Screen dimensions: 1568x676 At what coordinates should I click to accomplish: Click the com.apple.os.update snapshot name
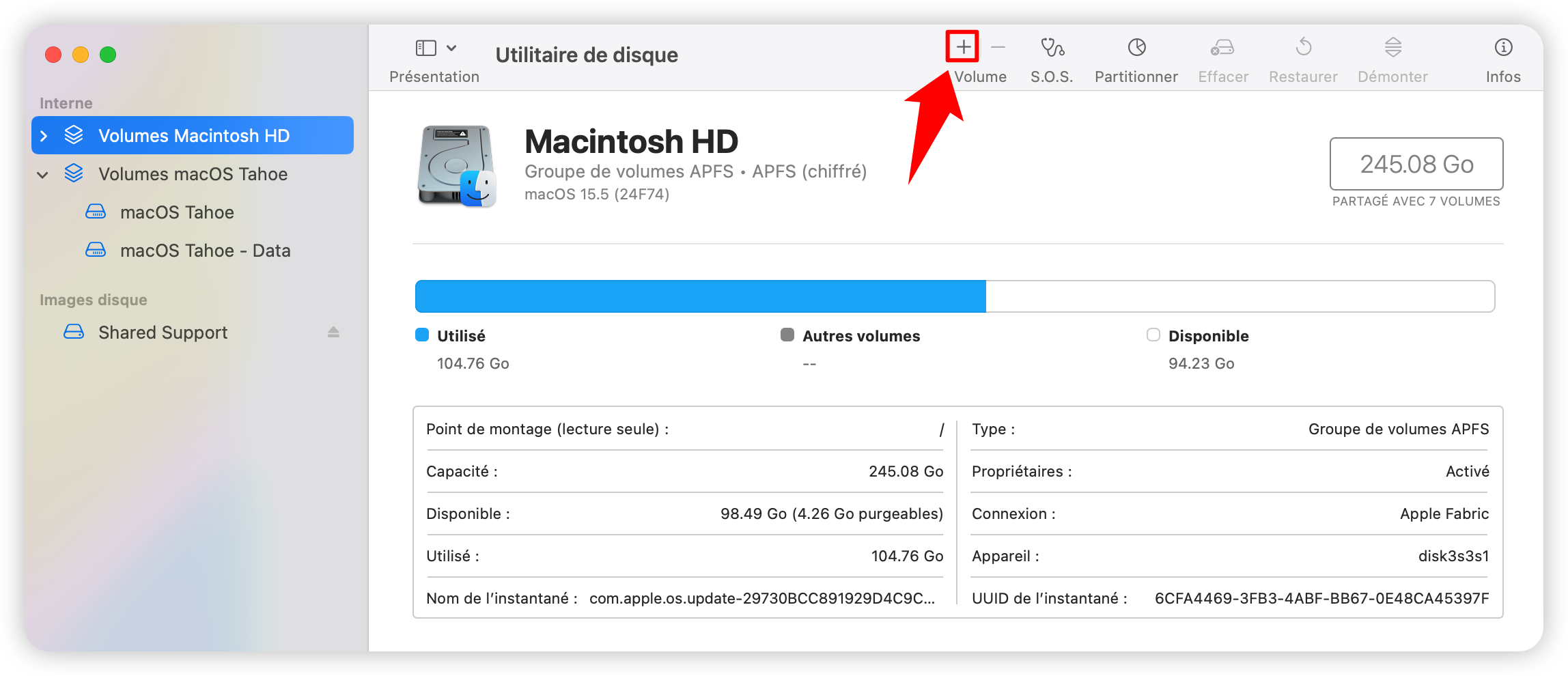click(x=762, y=599)
